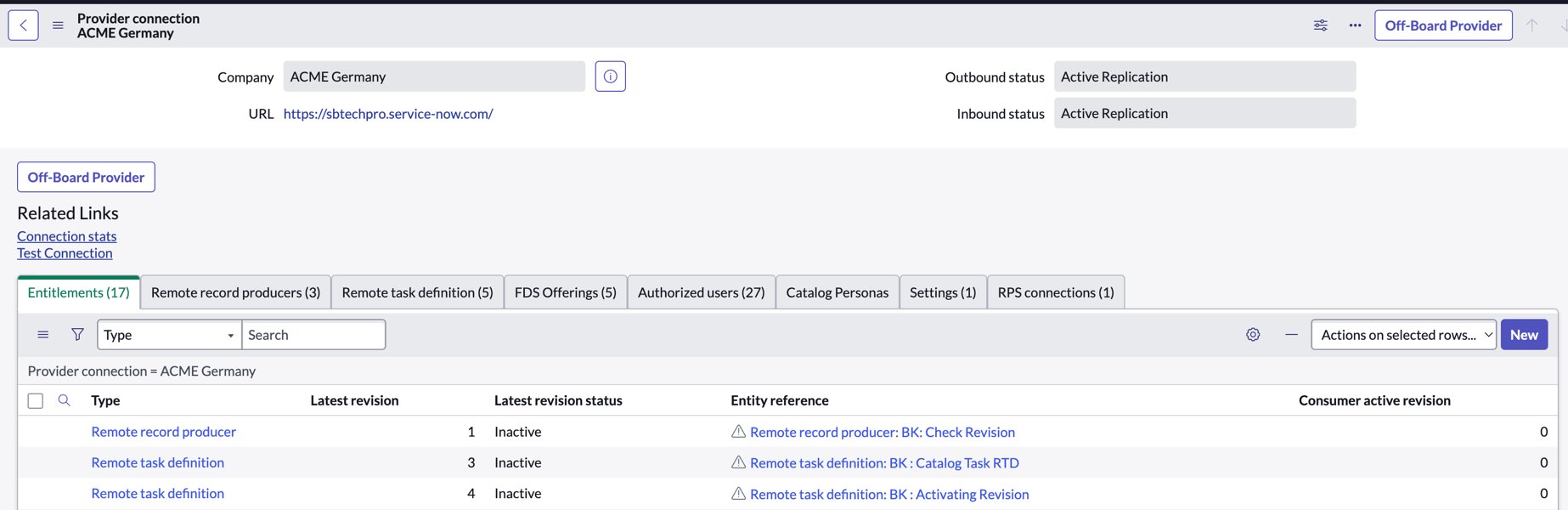Sort by Latest revision column header
This screenshot has width=1568, height=510.
pyautogui.click(x=354, y=400)
